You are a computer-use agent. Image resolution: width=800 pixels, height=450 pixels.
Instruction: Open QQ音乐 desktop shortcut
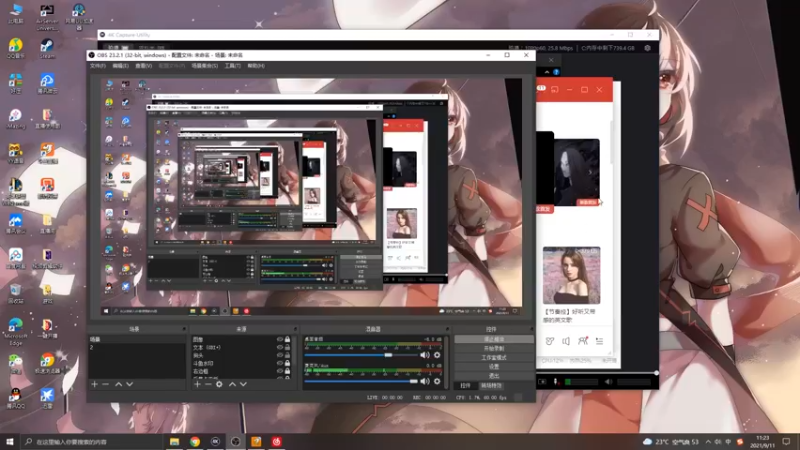[x=15, y=48]
